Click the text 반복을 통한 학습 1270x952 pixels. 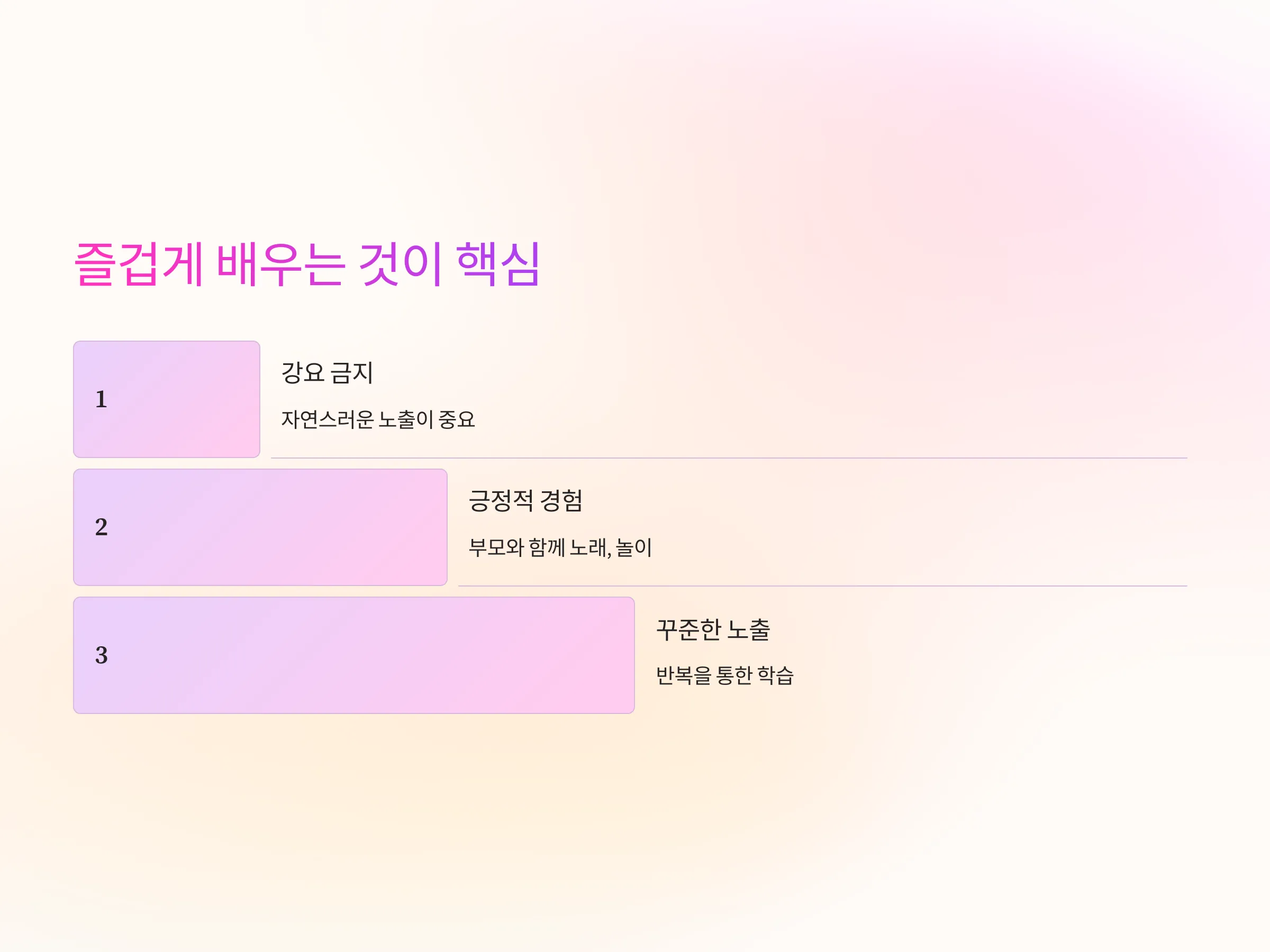point(724,675)
